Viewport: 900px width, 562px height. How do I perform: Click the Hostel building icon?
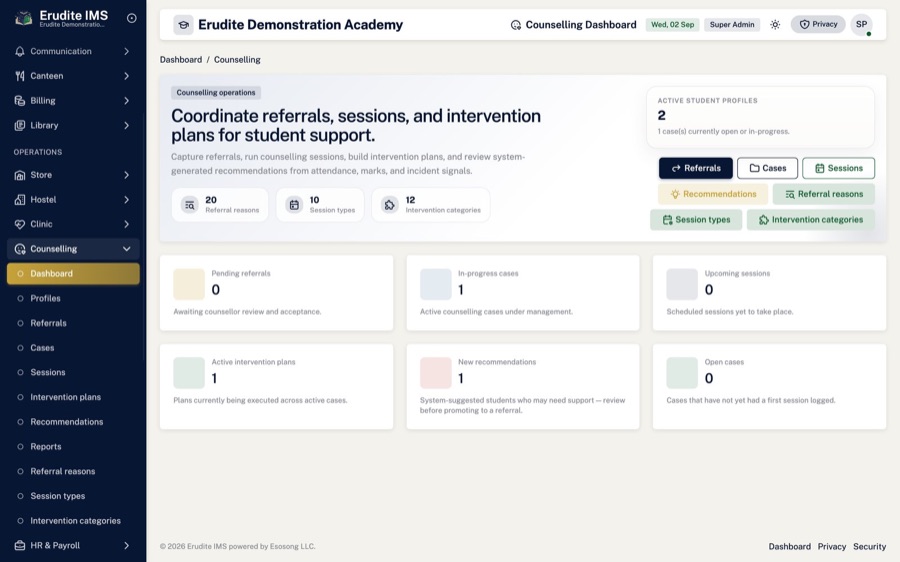tap(20, 200)
